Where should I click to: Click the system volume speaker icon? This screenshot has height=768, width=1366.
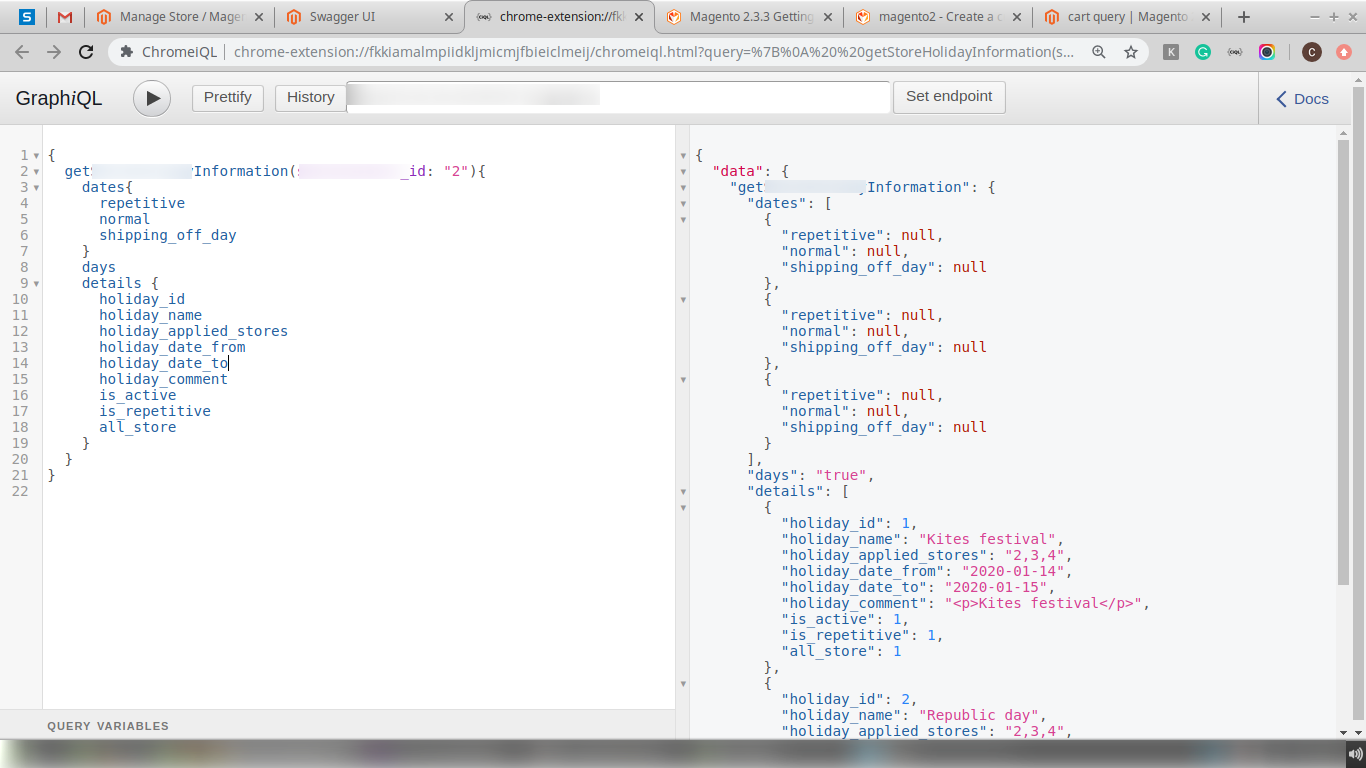[1354, 754]
